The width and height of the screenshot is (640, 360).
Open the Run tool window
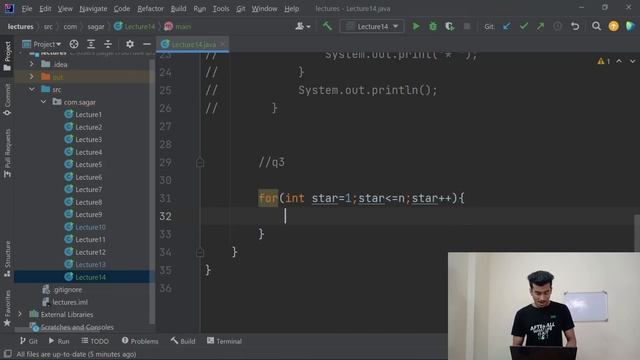59,341
